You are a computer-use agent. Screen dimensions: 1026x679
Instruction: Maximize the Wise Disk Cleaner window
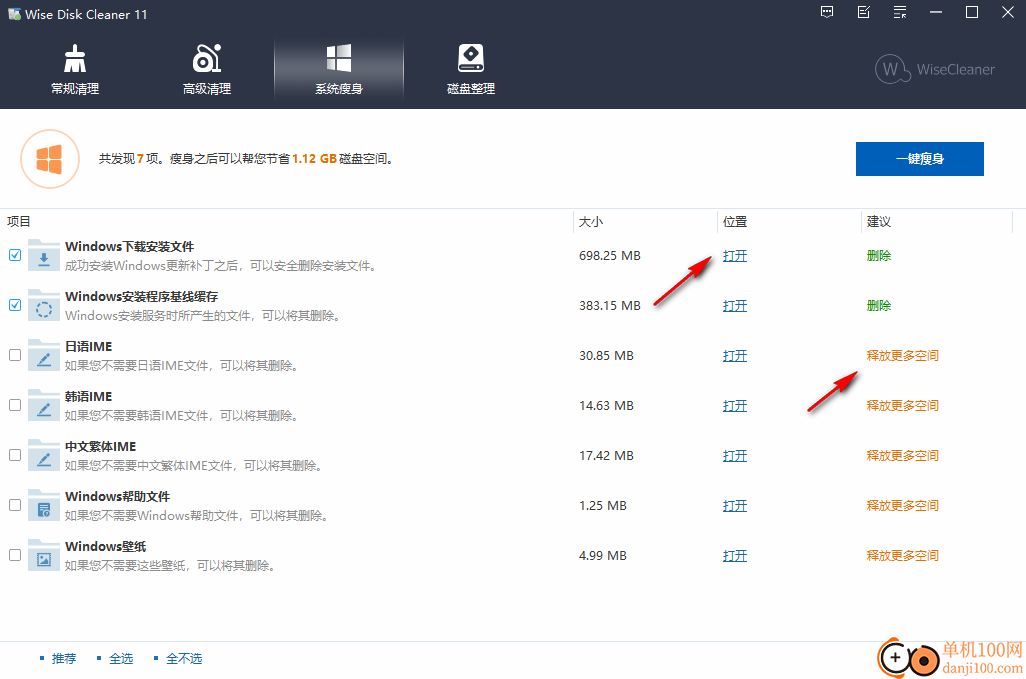click(x=972, y=12)
